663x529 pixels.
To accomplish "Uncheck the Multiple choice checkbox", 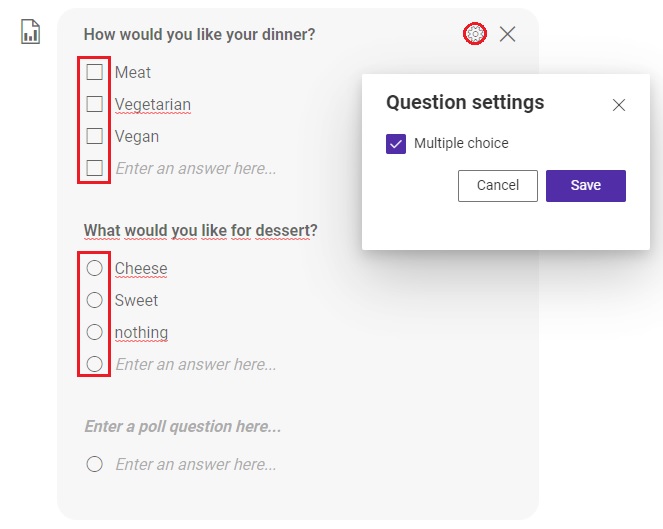I will click(396, 144).
